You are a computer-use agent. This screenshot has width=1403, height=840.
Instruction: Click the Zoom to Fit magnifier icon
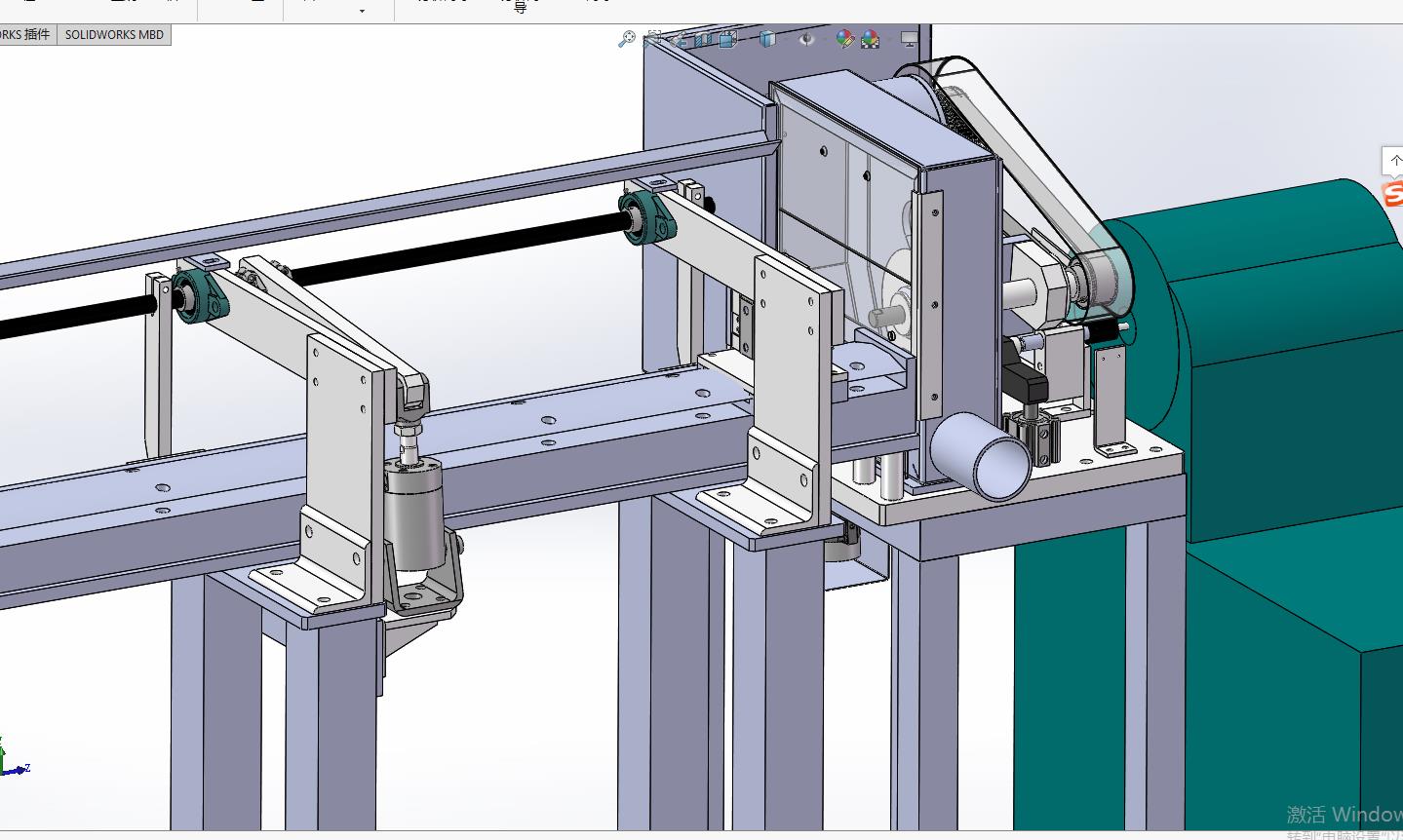click(x=627, y=38)
